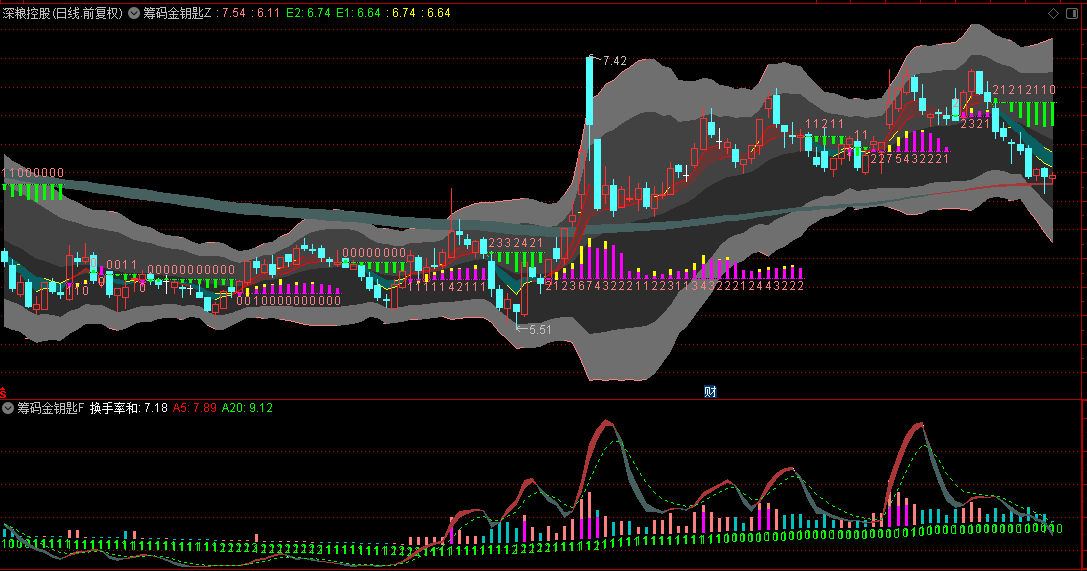Screen dimensions: 1087x571
Task: Click the 深粮控股(日线,前复权) title
Action: tap(62, 13)
